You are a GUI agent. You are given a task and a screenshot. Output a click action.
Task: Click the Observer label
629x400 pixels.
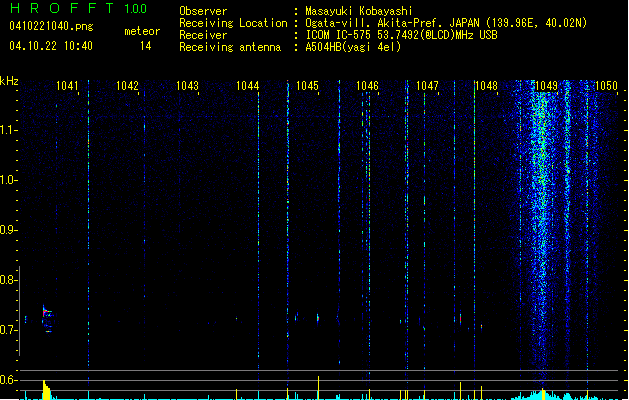203,11
